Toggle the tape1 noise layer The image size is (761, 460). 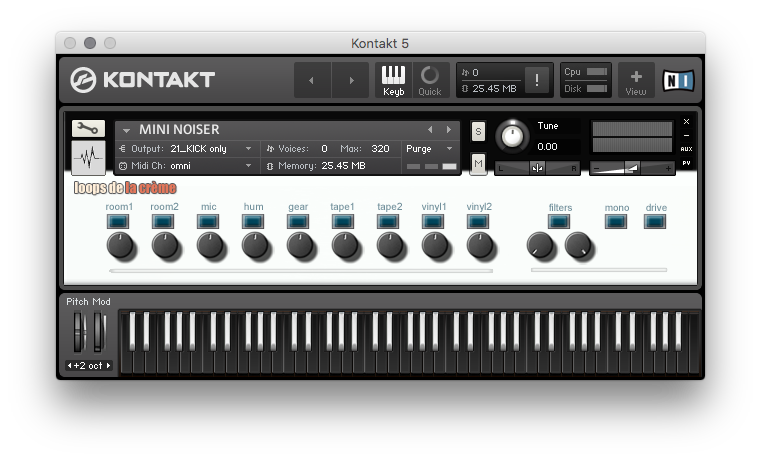click(343, 222)
